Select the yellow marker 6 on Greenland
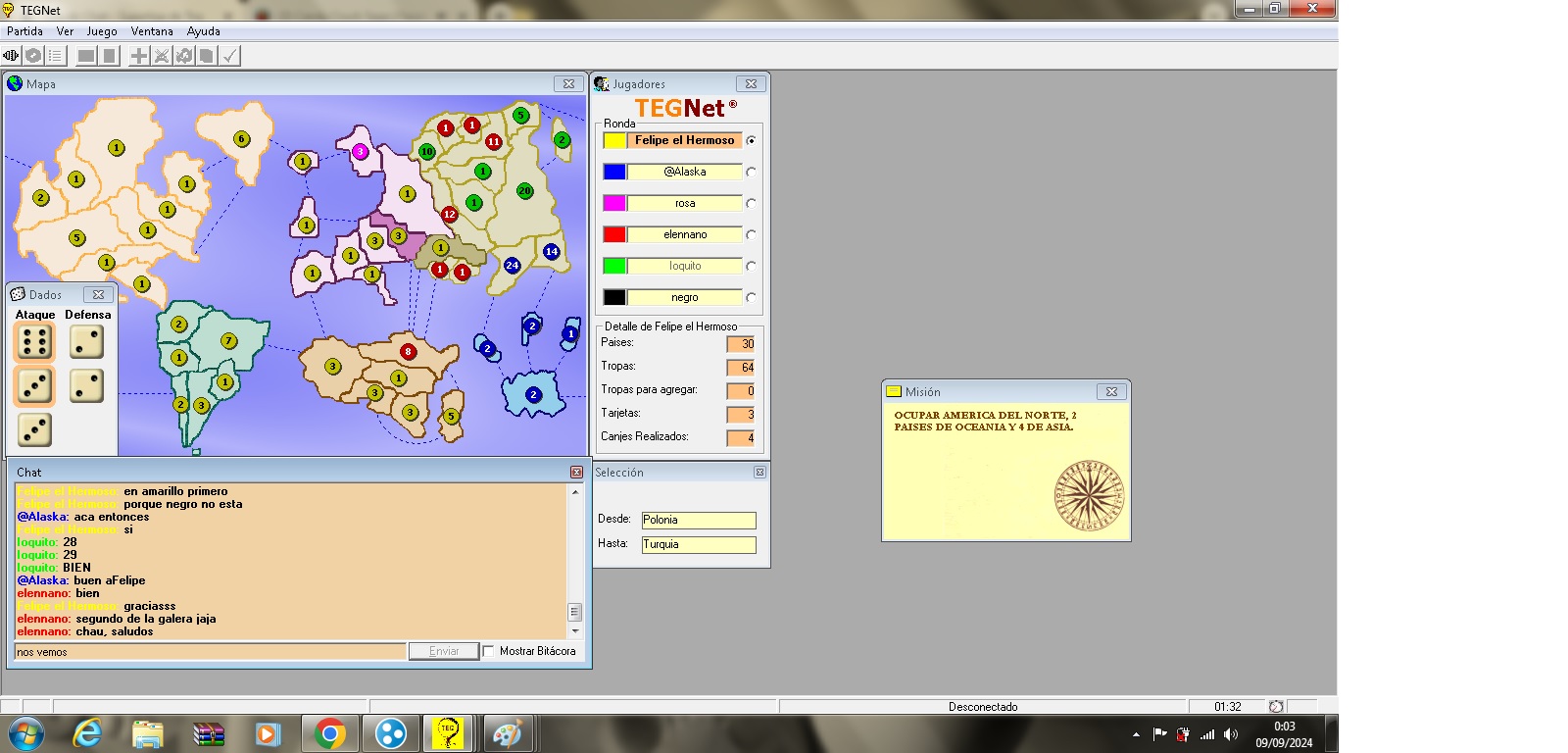This screenshot has width=1568, height=753. pos(241,138)
